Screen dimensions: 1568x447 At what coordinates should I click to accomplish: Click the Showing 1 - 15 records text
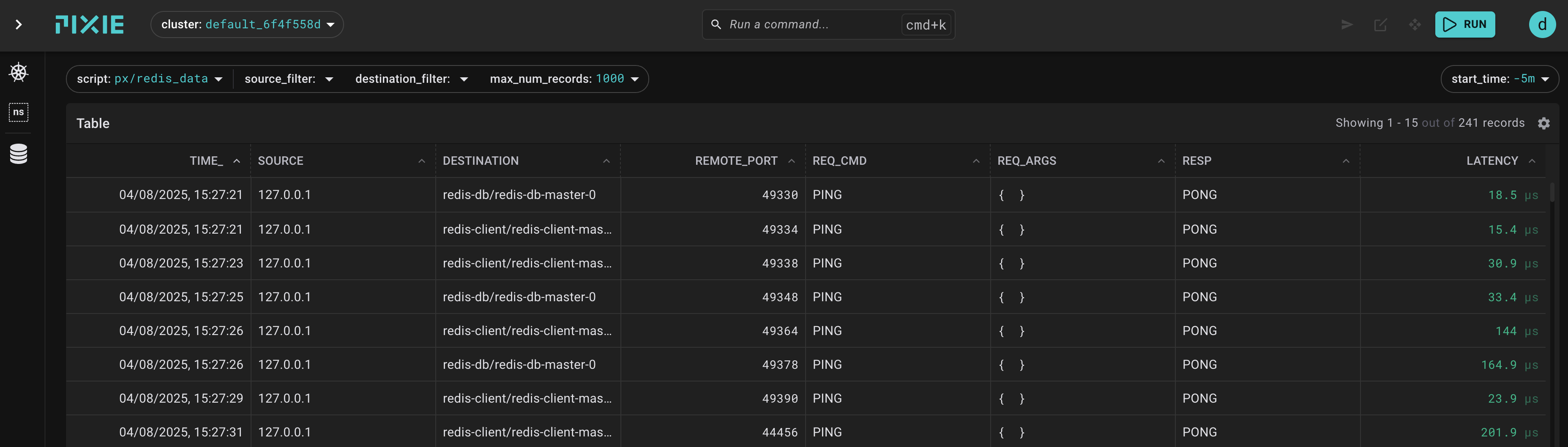1430,123
